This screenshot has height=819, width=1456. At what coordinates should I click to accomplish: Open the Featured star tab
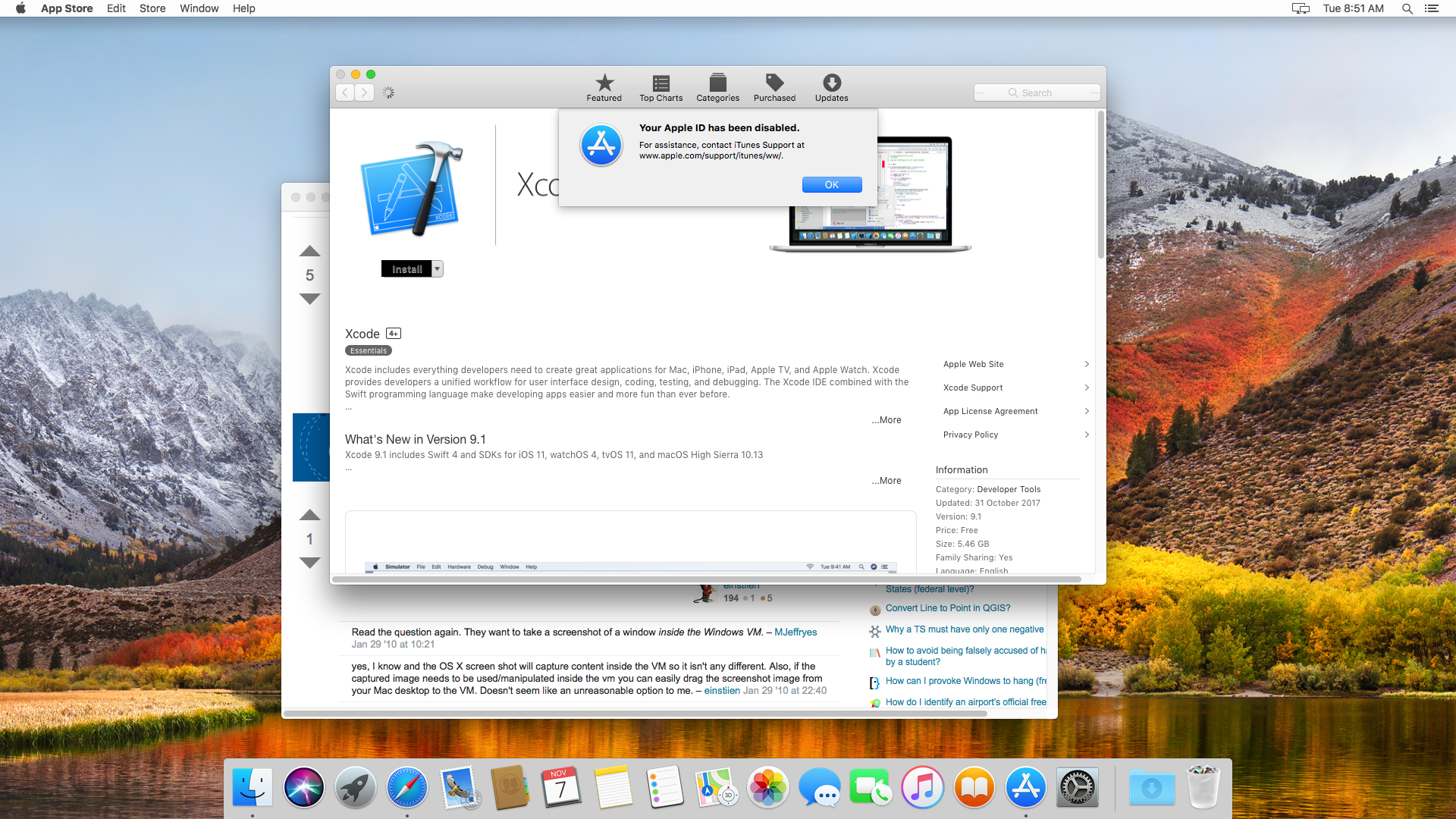tap(604, 87)
